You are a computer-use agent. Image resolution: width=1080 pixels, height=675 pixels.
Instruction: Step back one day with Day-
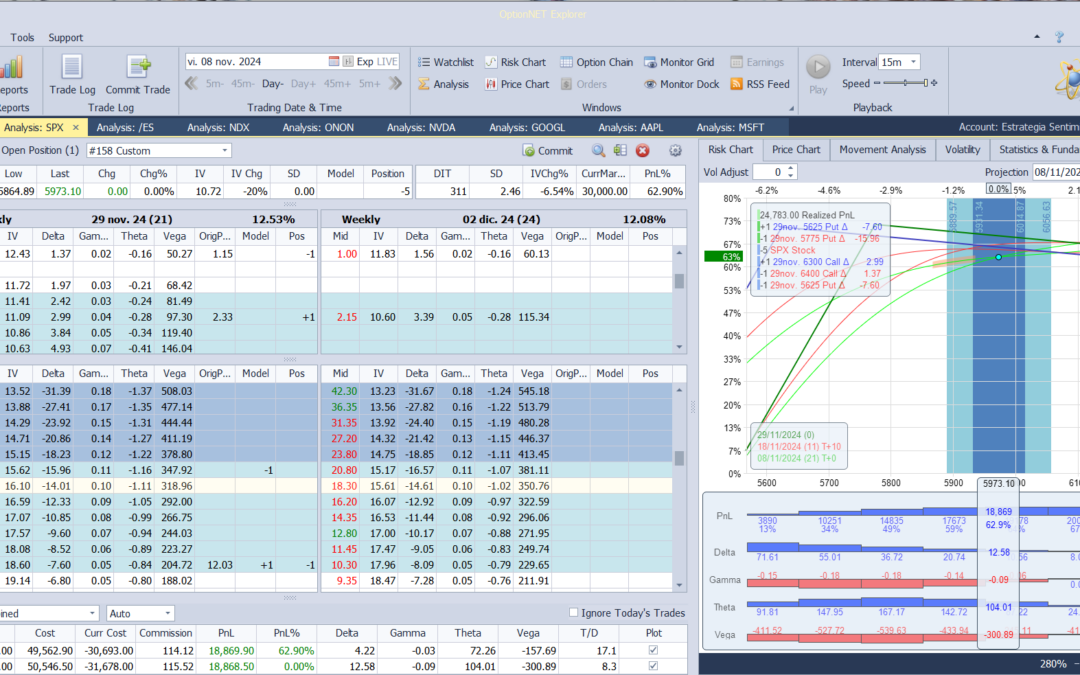coord(273,84)
